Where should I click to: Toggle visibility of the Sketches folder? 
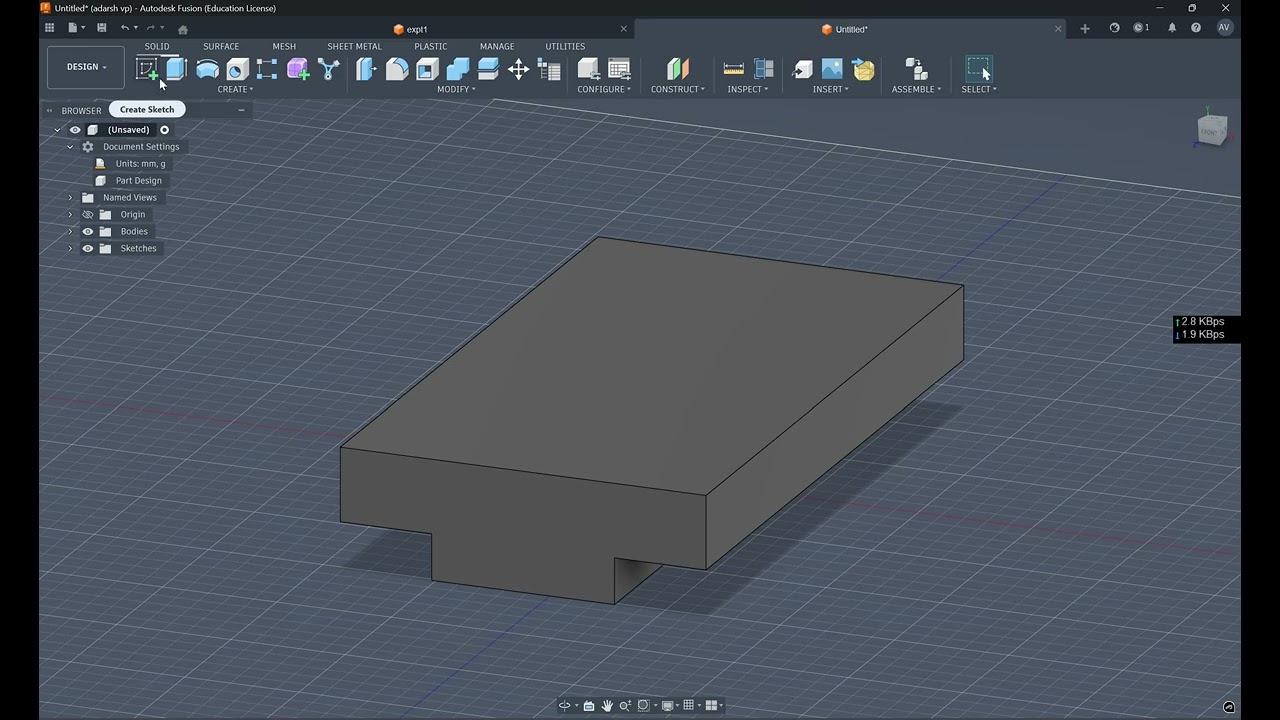click(x=88, y=248)
